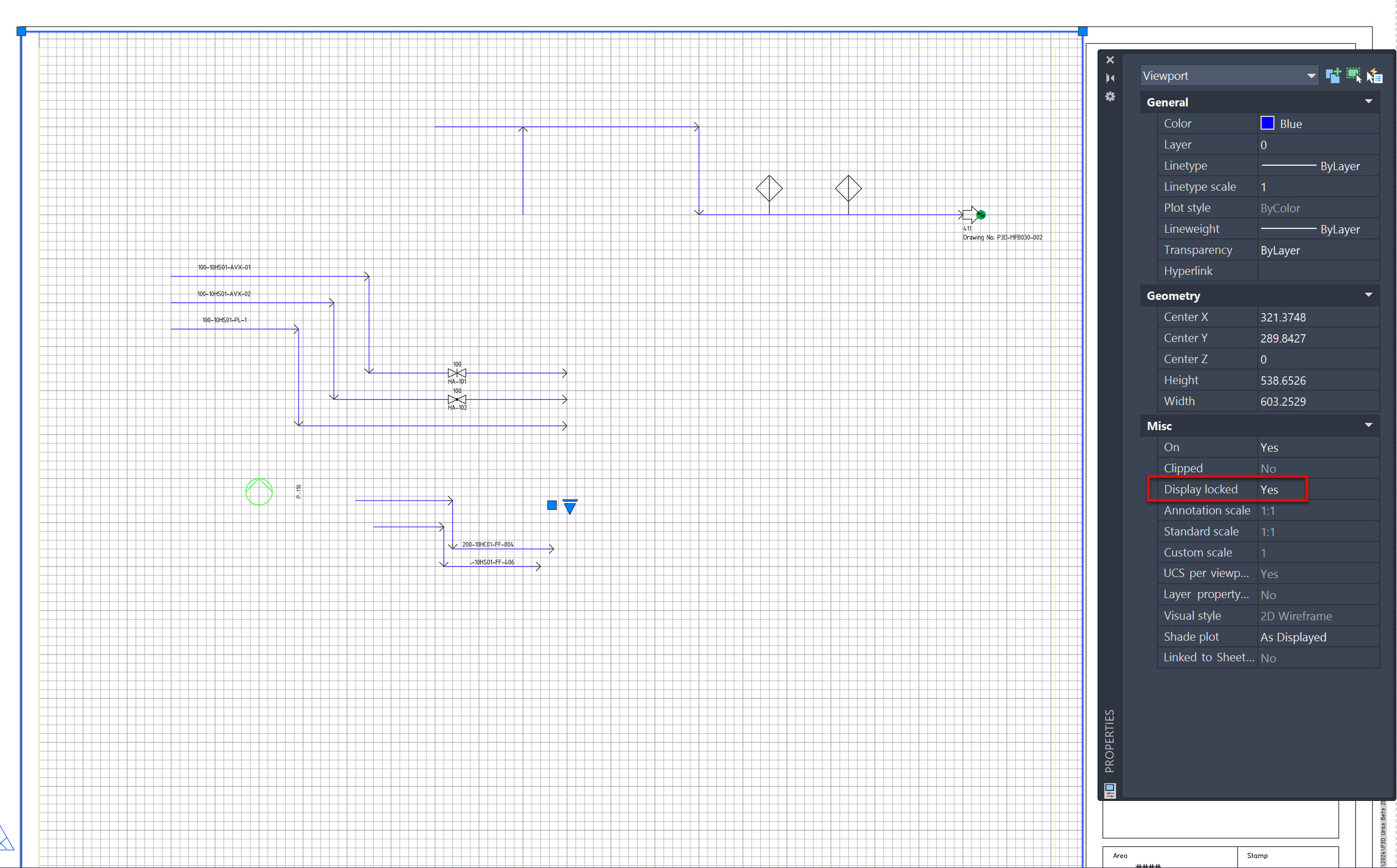The height and width of the screenshot is (868, 1397).
Task: Toggle the PICKADD system variable icon
Action: point(1333,75)
